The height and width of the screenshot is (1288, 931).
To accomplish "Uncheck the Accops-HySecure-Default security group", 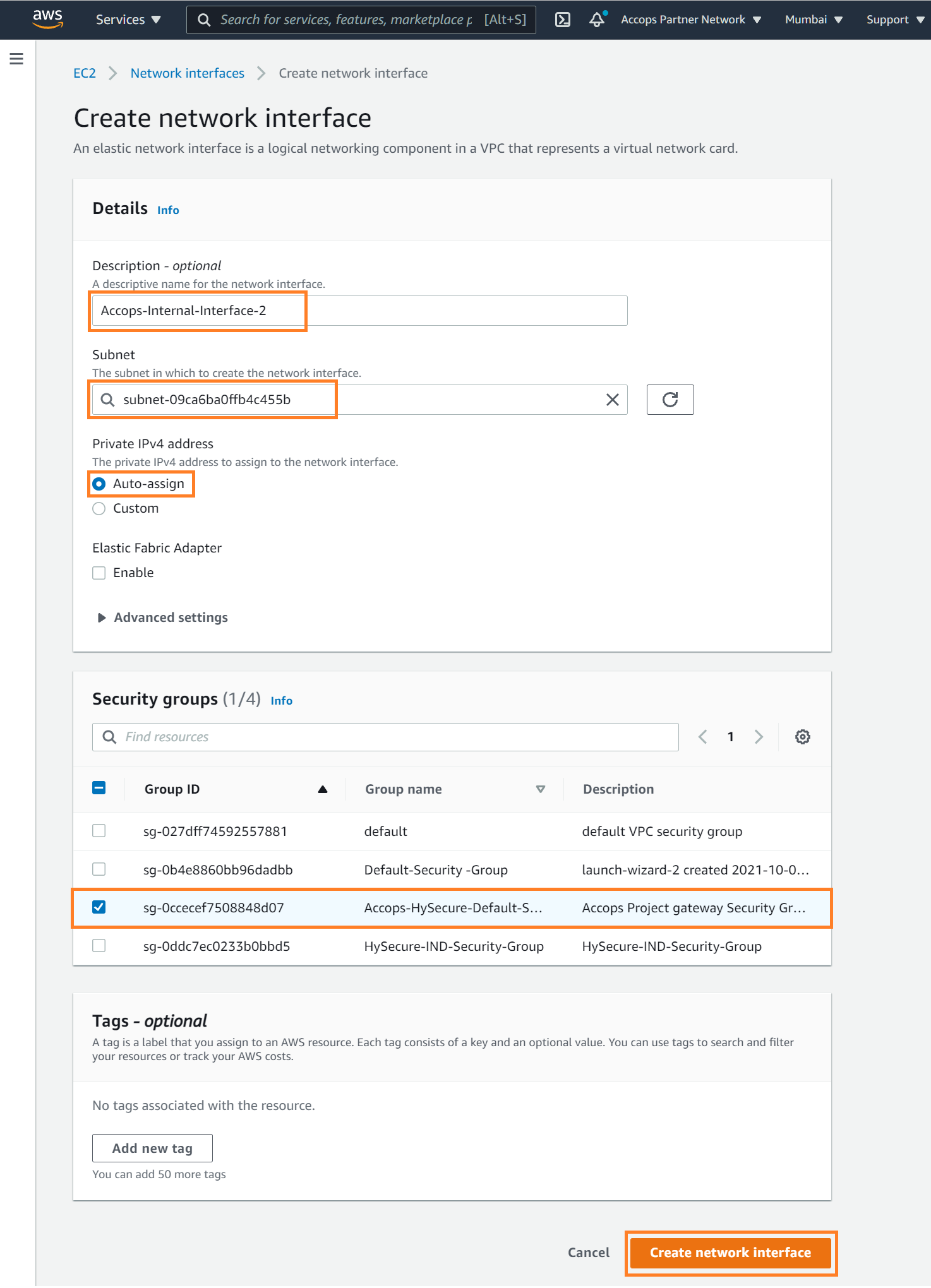I will coord(99,907).
